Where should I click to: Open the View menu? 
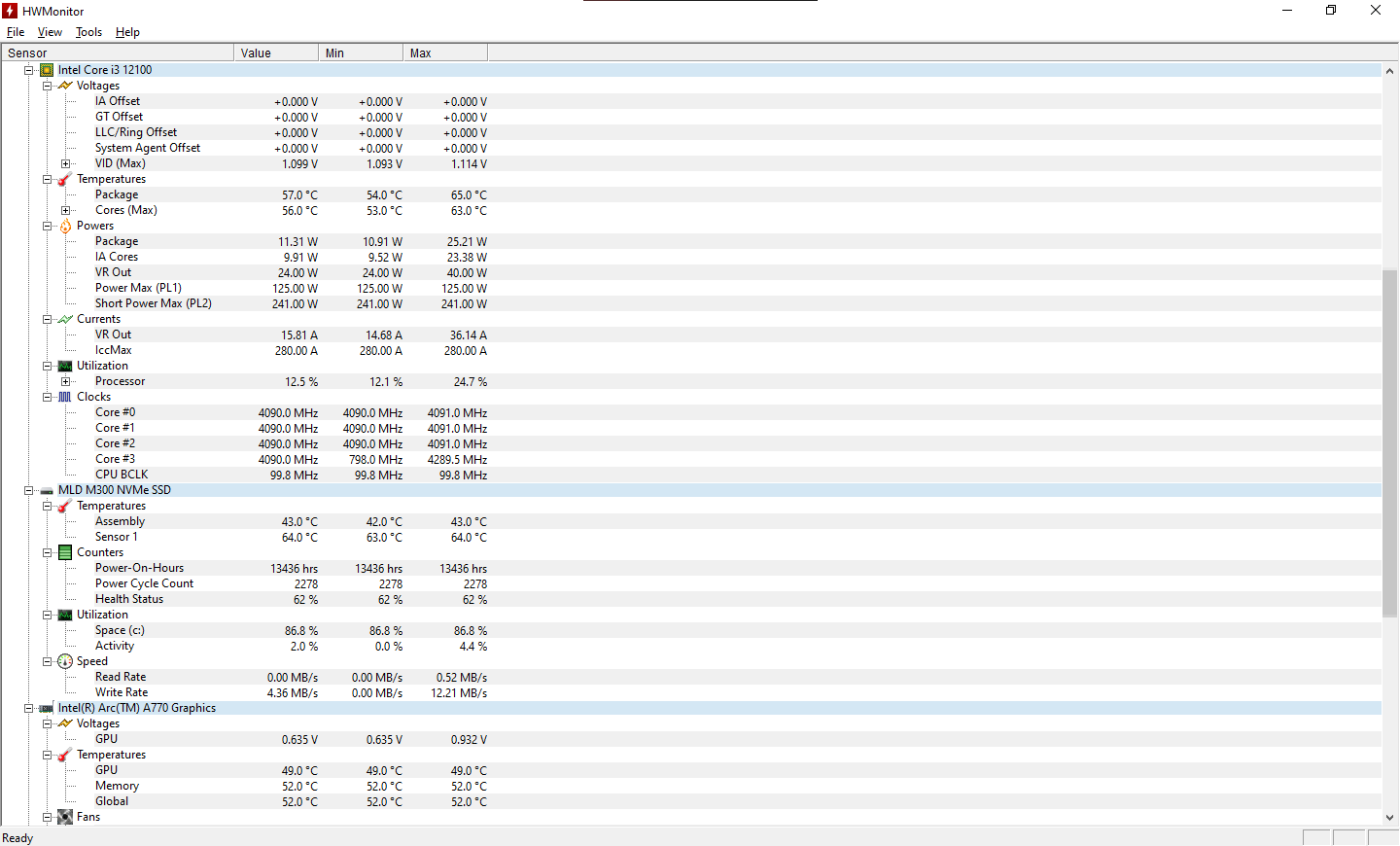[50, 32]
